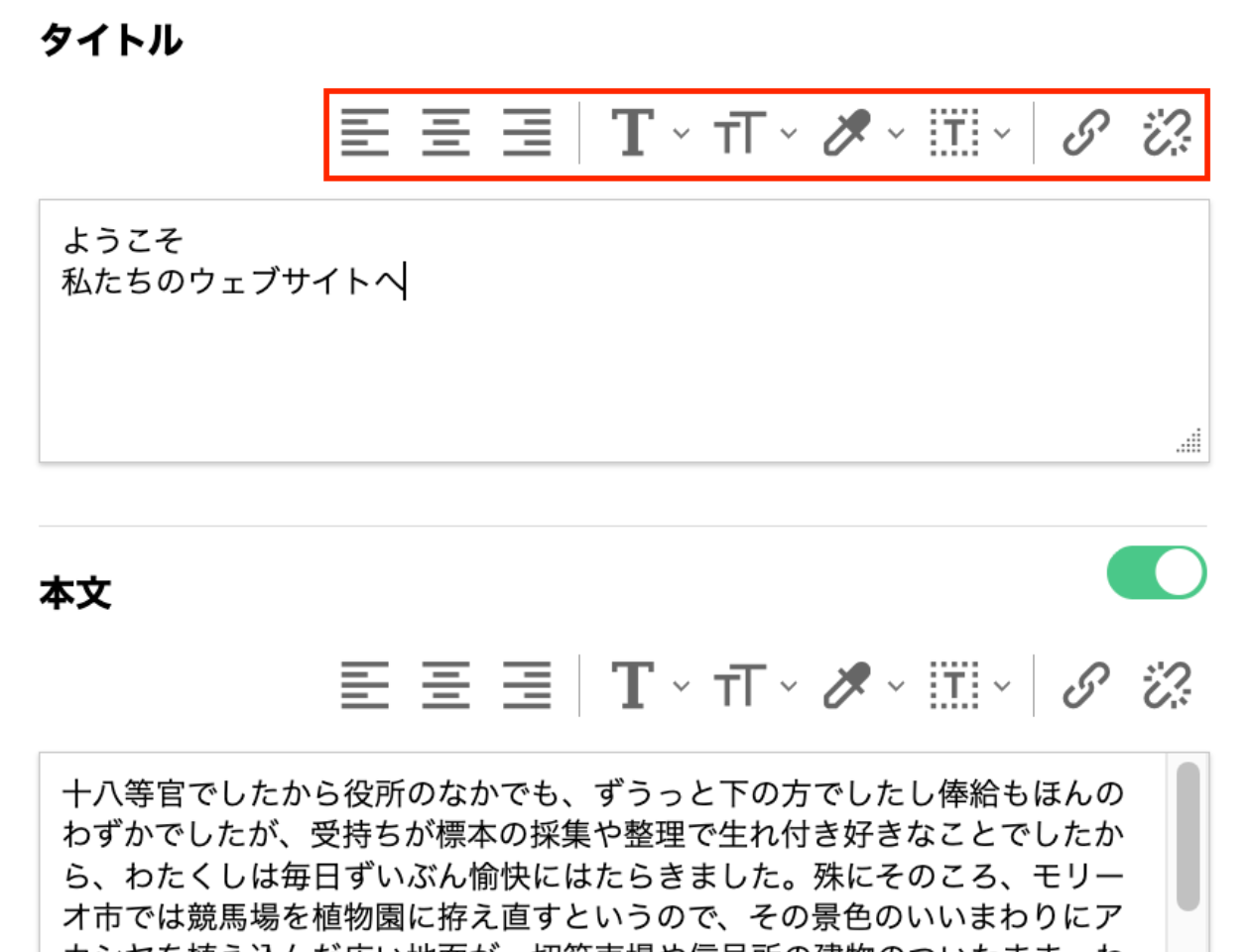Remove a link in the body text toolbar
The image size is (1250, 952).
pyautogui.click(x=1169, y=684)
